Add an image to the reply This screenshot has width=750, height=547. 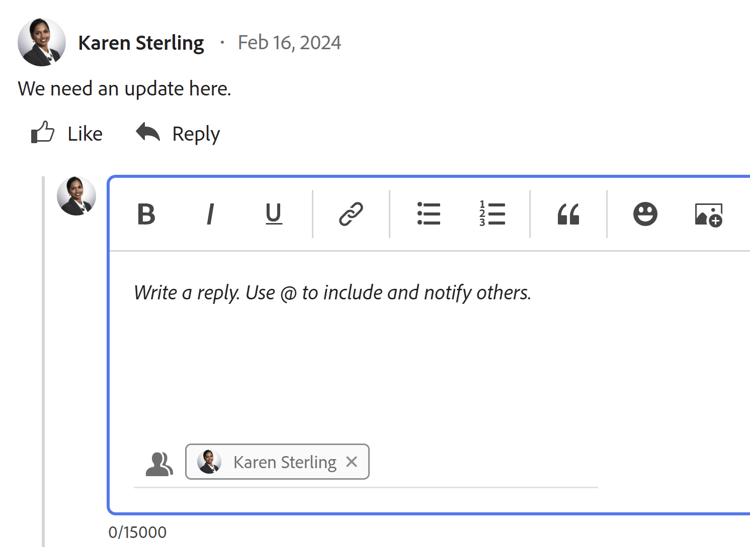point(708,214)
